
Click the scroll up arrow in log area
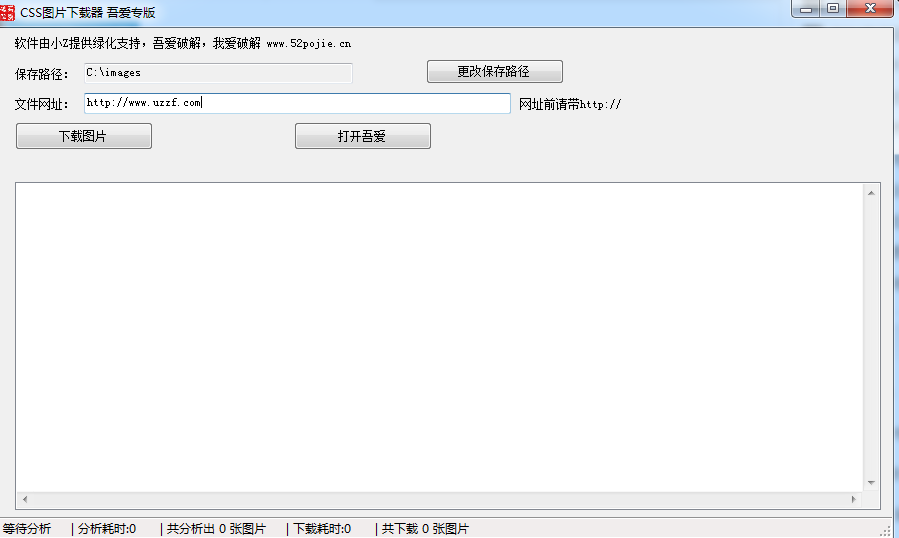pyautogui.click(x=871, y=193)
